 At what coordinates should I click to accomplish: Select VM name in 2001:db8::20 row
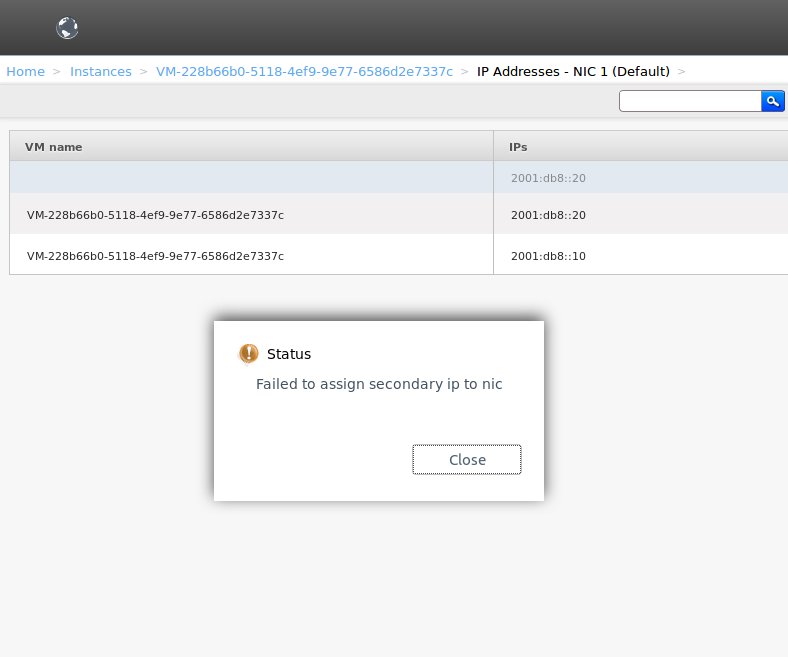point(155,215)
